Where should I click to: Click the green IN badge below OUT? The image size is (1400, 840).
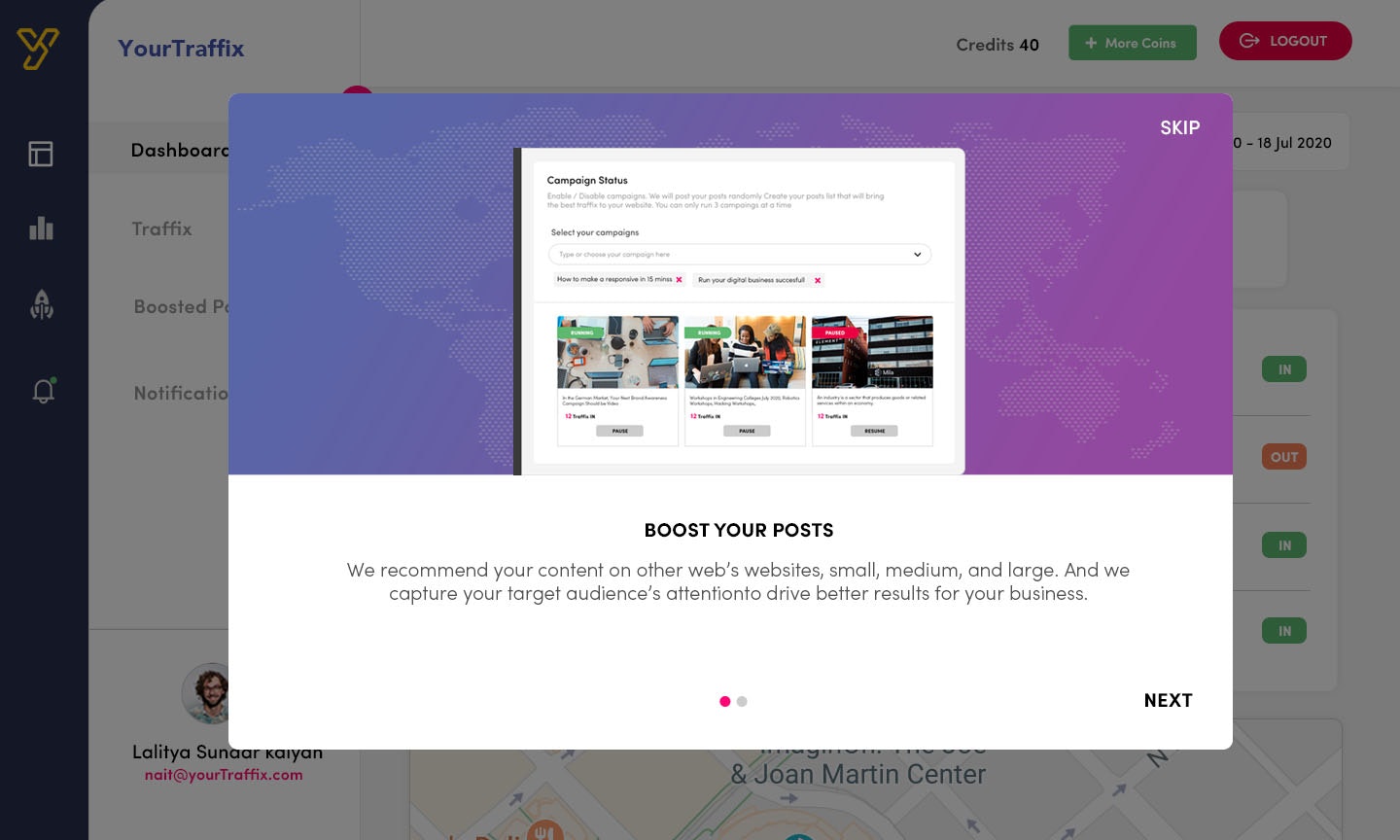[1284, 545]
